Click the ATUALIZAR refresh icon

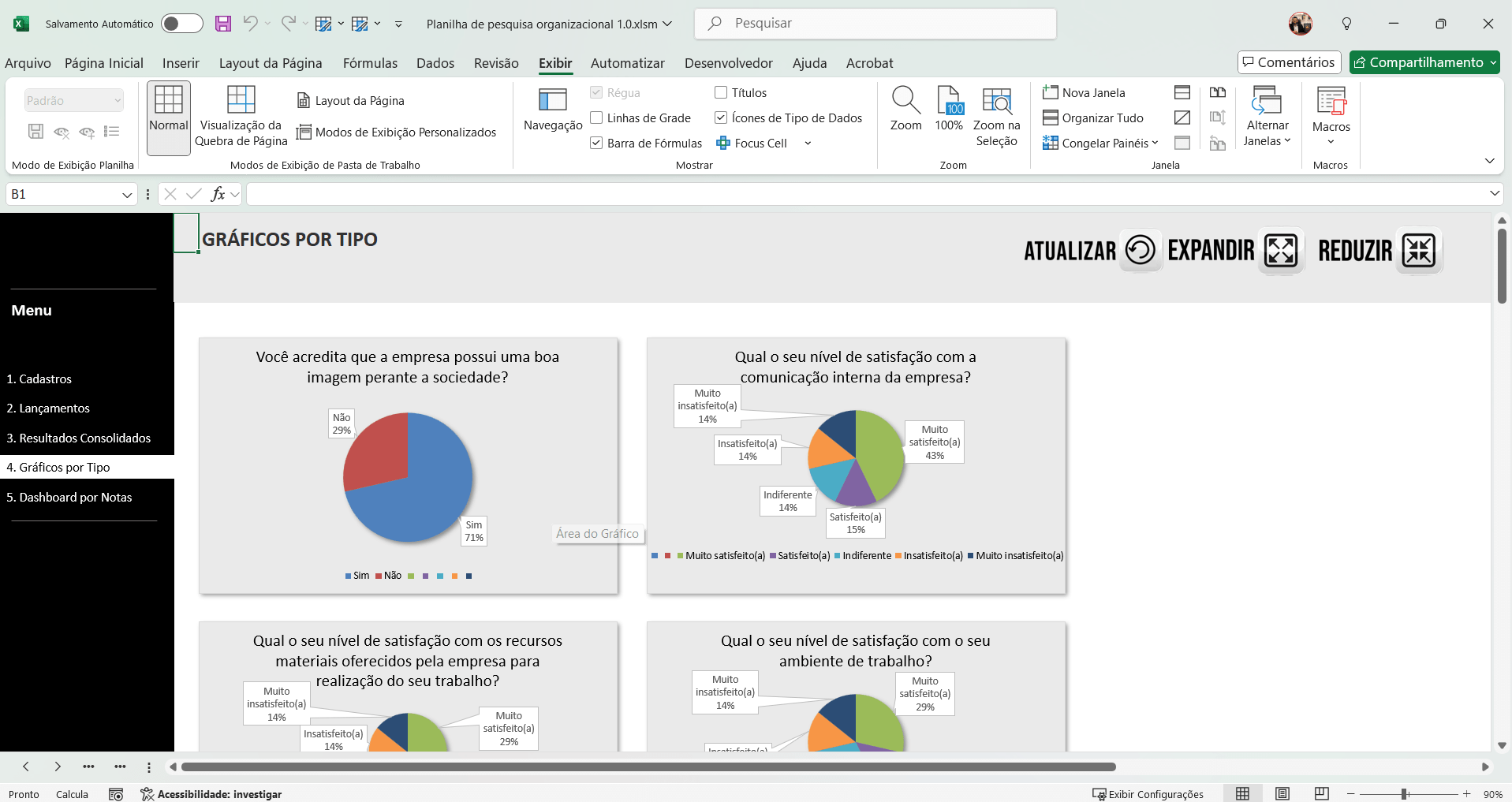point(1140,251)
